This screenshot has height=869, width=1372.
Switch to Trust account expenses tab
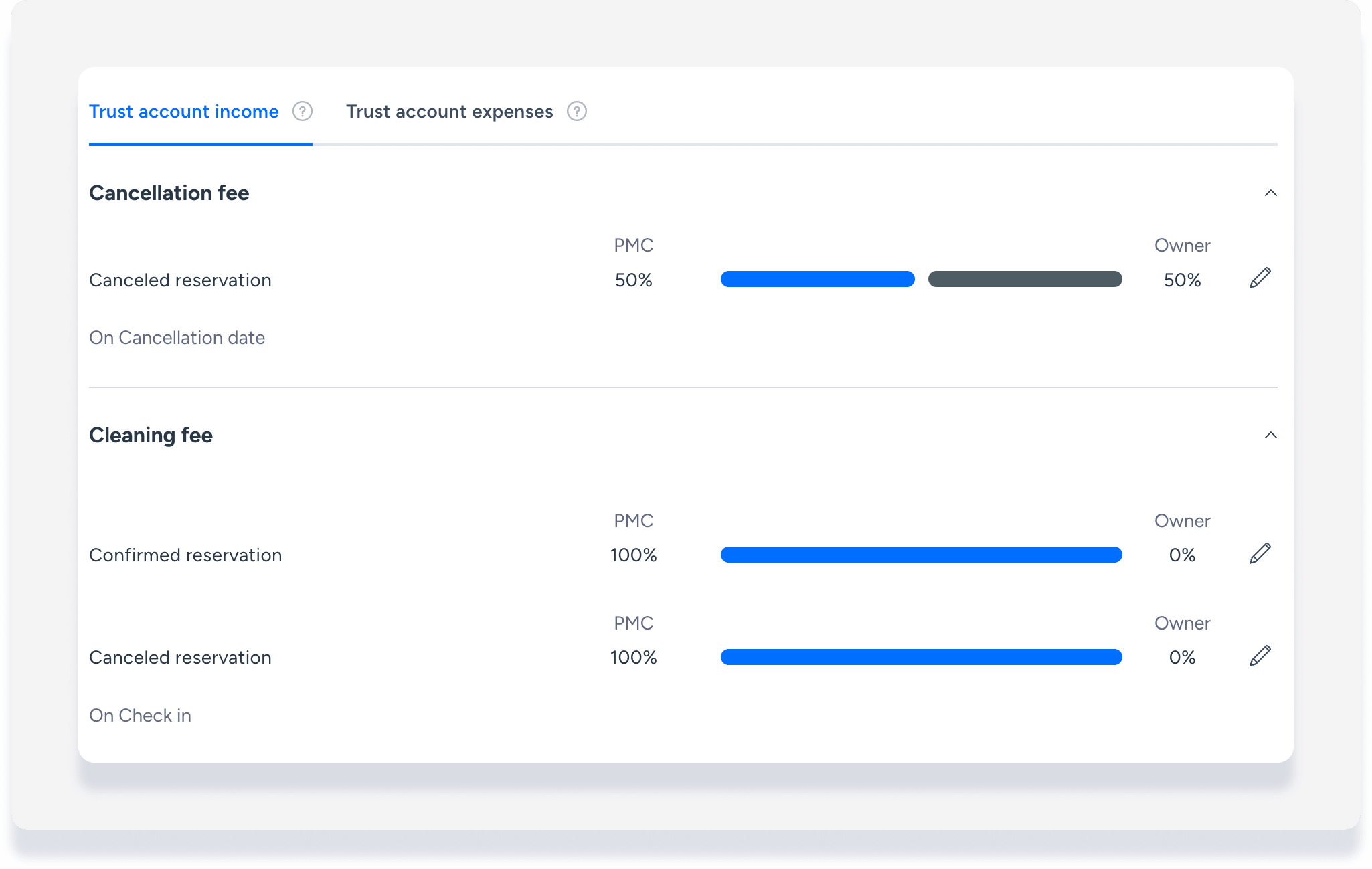click(x=449, y=112)
